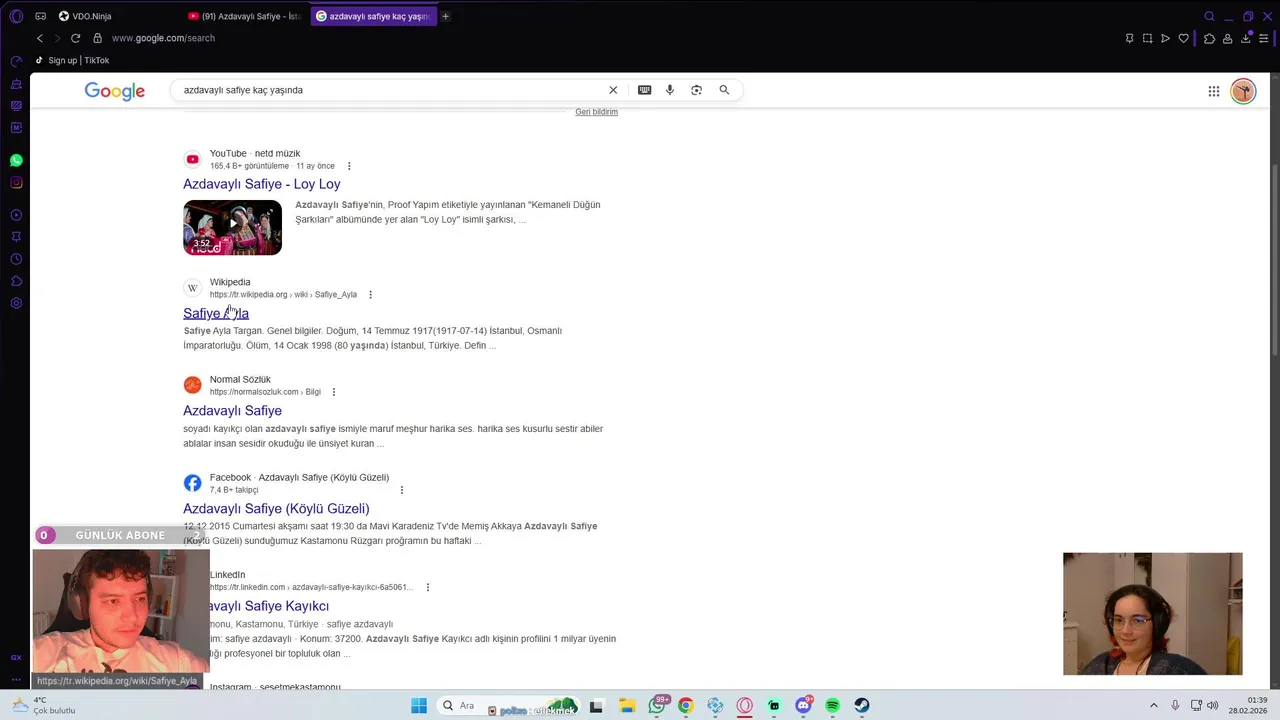
Task: Take a snapshot with capture icon
Action: coord(1147,38)
